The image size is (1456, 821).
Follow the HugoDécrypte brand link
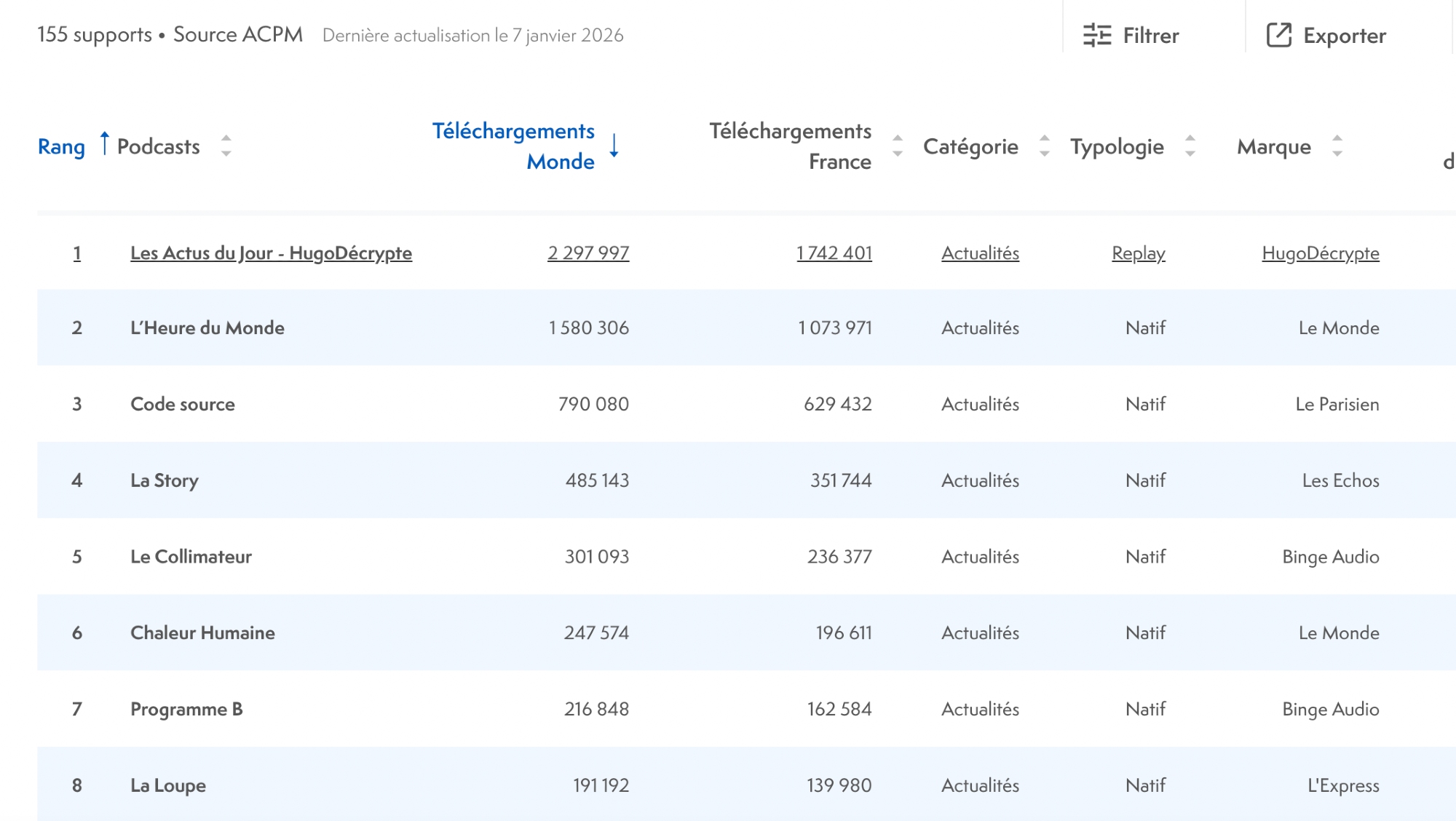pyautogui.click(x=1320, y=253)
